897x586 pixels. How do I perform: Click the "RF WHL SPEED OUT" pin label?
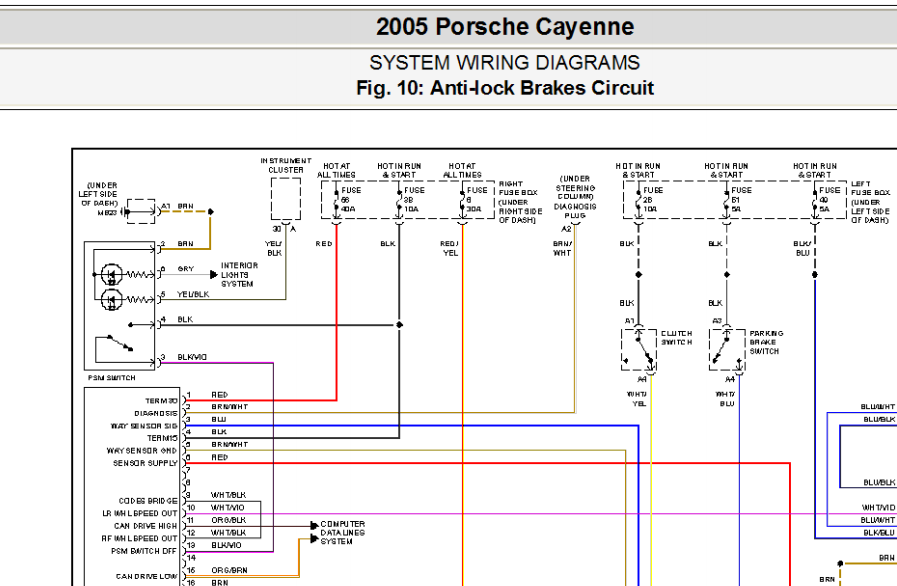click(x=140, y=539)
